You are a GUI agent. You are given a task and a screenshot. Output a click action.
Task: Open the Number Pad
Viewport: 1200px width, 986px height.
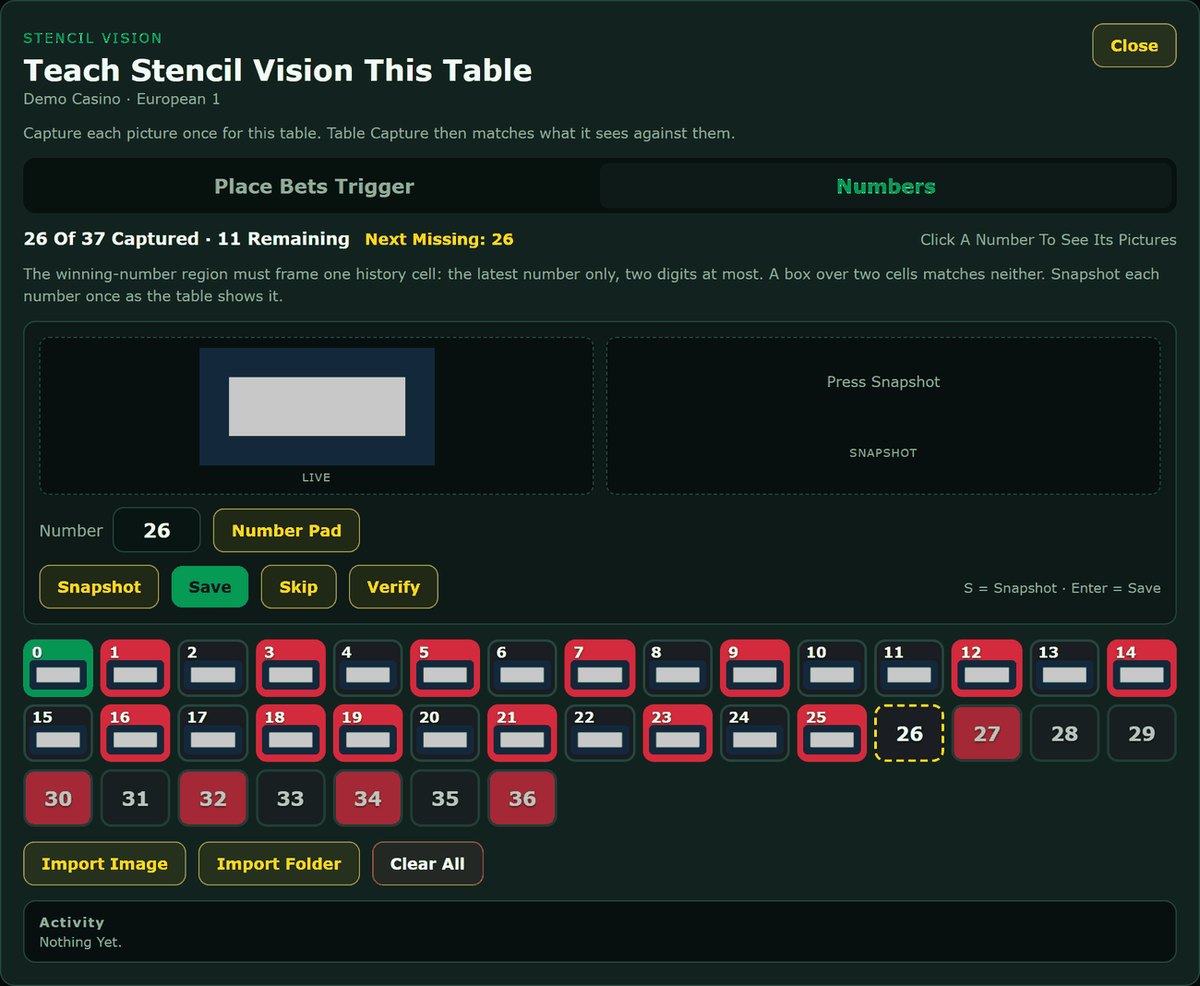pyautogui.click(x=286, y=530)
